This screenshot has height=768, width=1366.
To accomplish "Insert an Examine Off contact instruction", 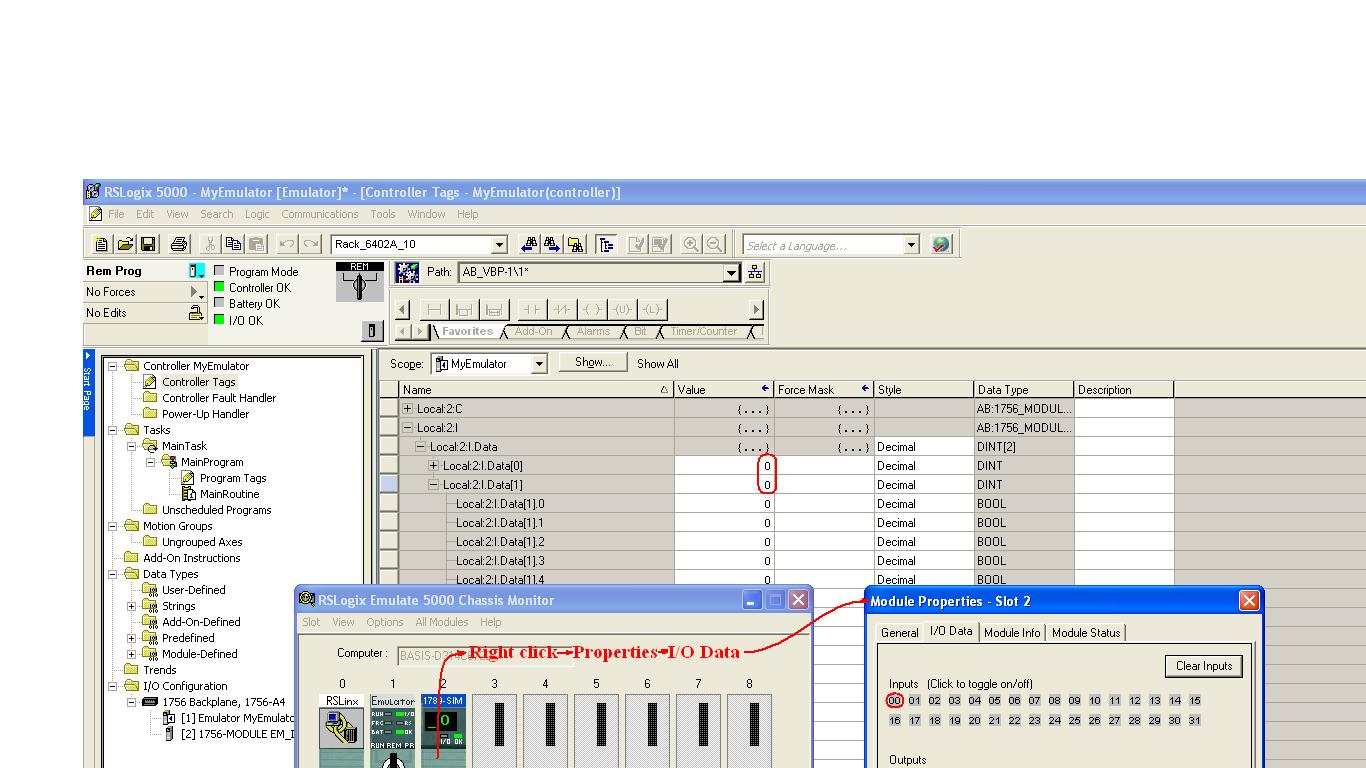I will coord(562,310).
